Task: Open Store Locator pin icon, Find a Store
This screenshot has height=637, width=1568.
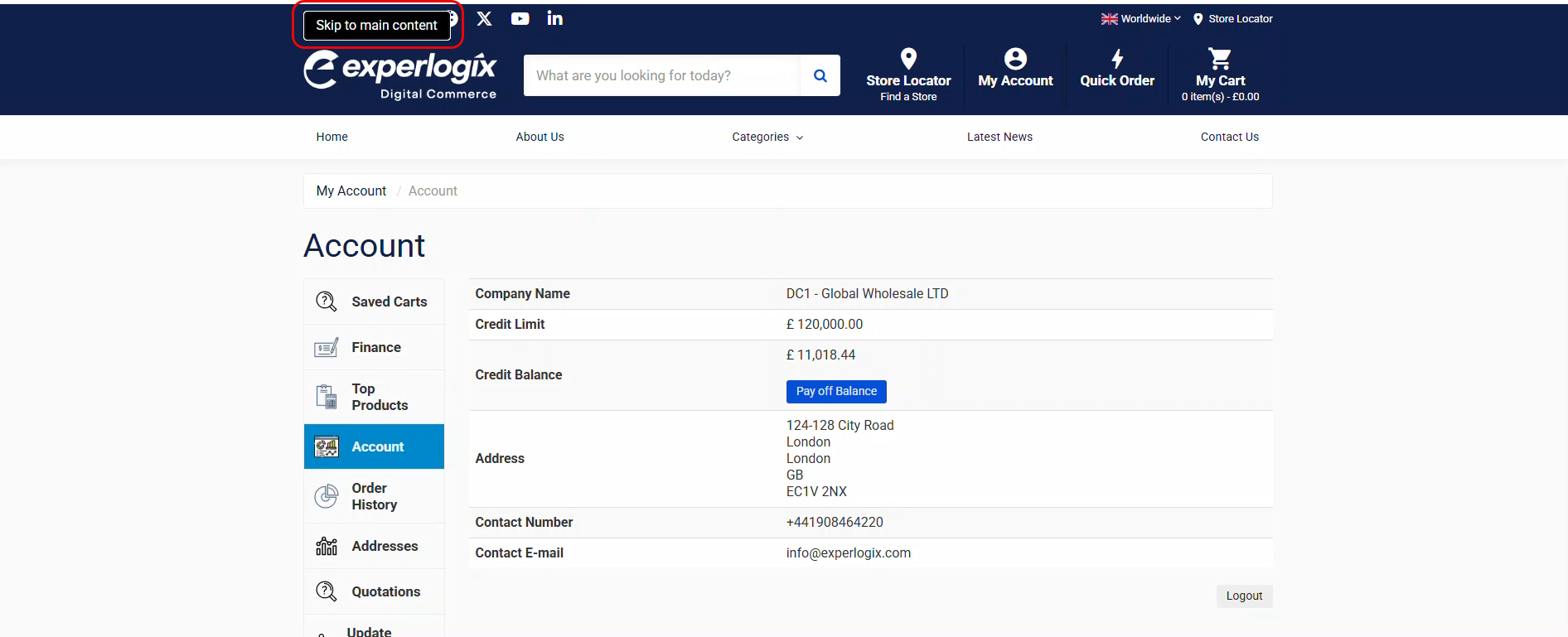Action: 908,60
